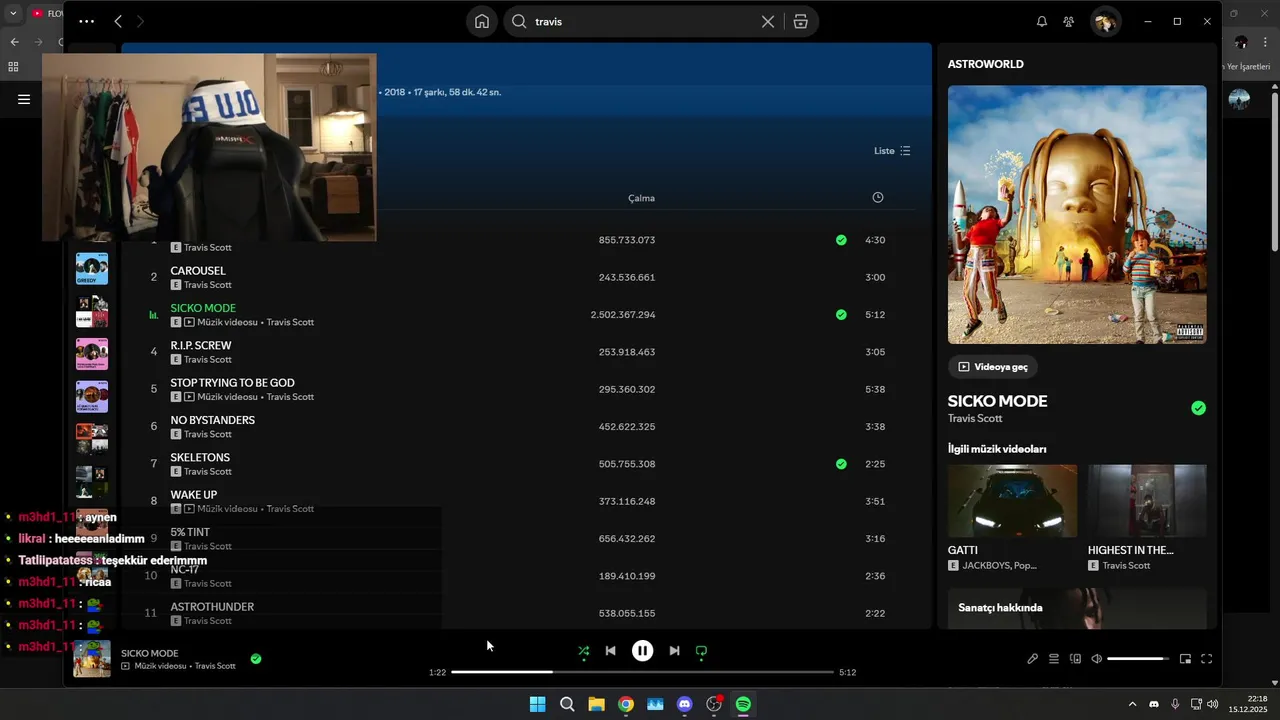Navigate back with the left arrow

point(118,21)
